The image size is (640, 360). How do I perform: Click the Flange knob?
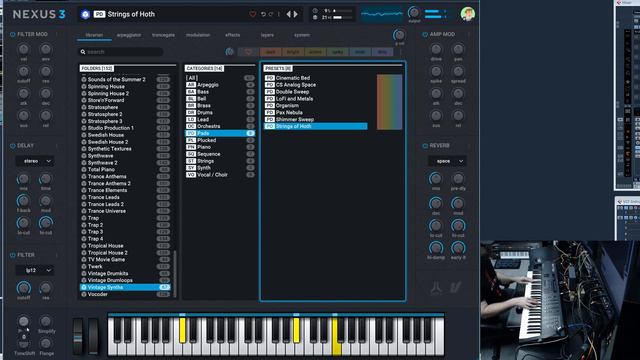[46, 343]
